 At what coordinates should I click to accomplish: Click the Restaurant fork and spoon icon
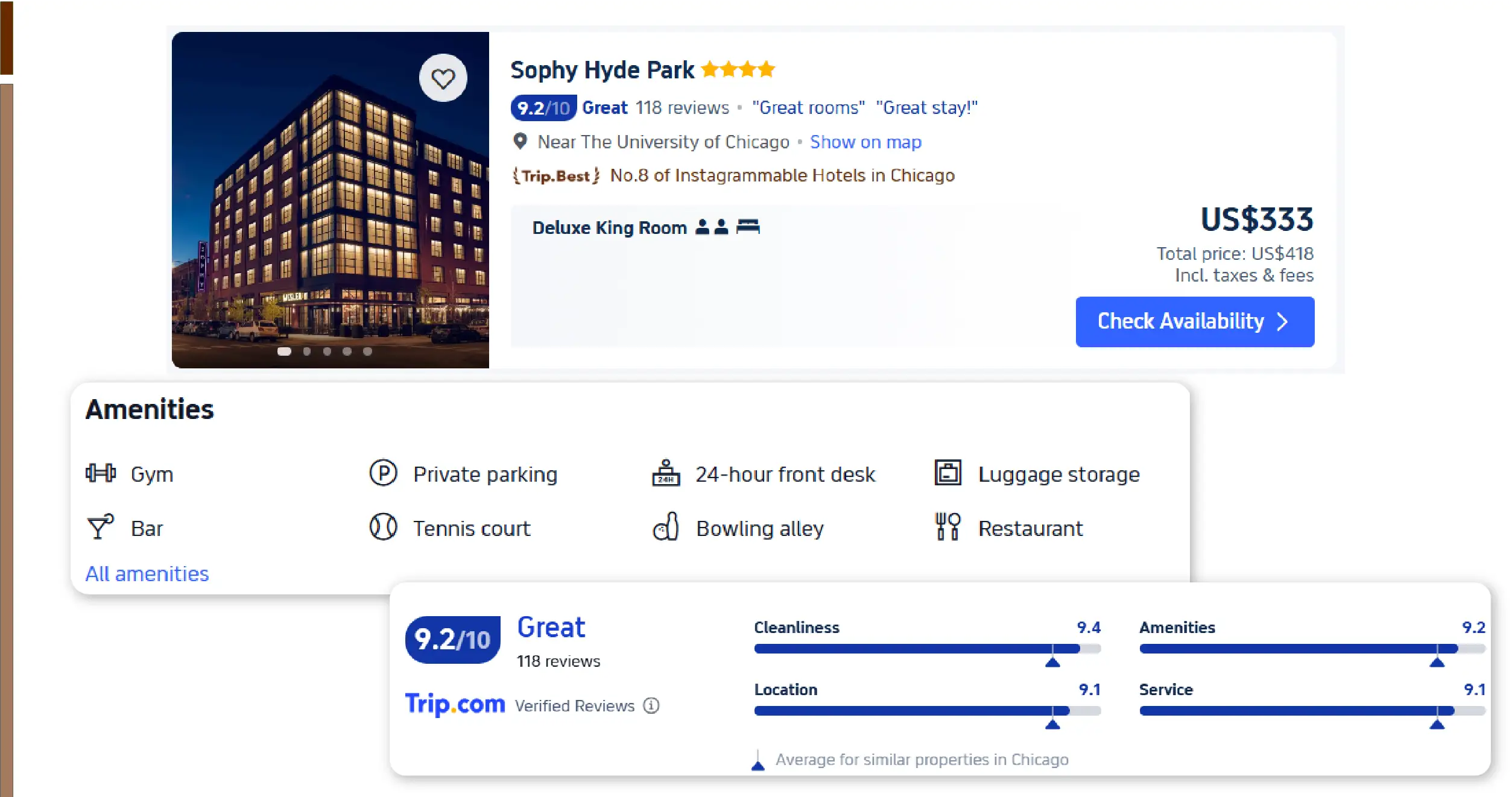point(947,528)
